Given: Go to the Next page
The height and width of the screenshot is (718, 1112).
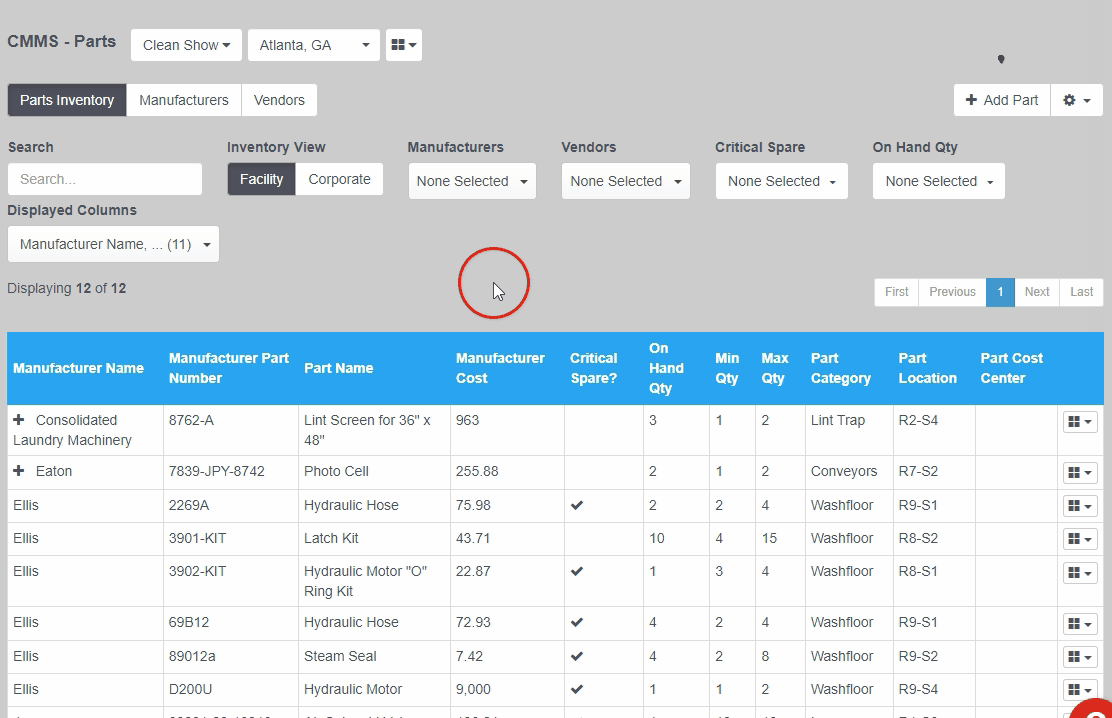Looking at the screenshot, I should point(1037,292).
